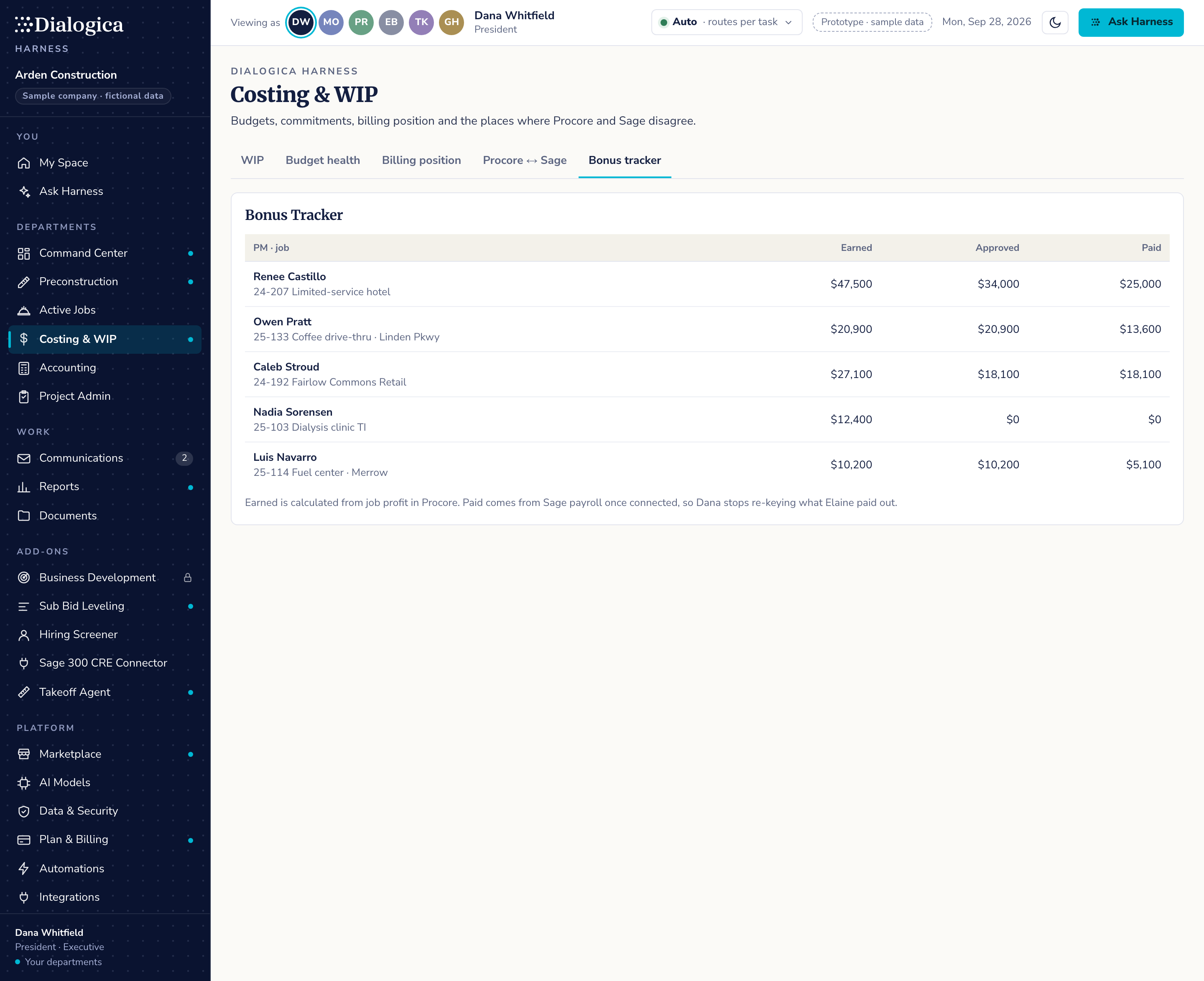
Task: Open Plan & Billing in sidebar
Action: 105,840
